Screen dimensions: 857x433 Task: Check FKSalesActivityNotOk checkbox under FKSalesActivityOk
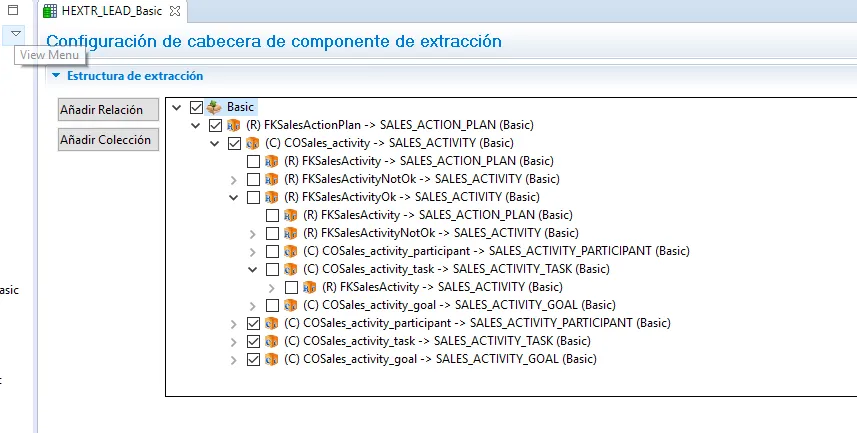pyautogui.click(x=272, y=233)
